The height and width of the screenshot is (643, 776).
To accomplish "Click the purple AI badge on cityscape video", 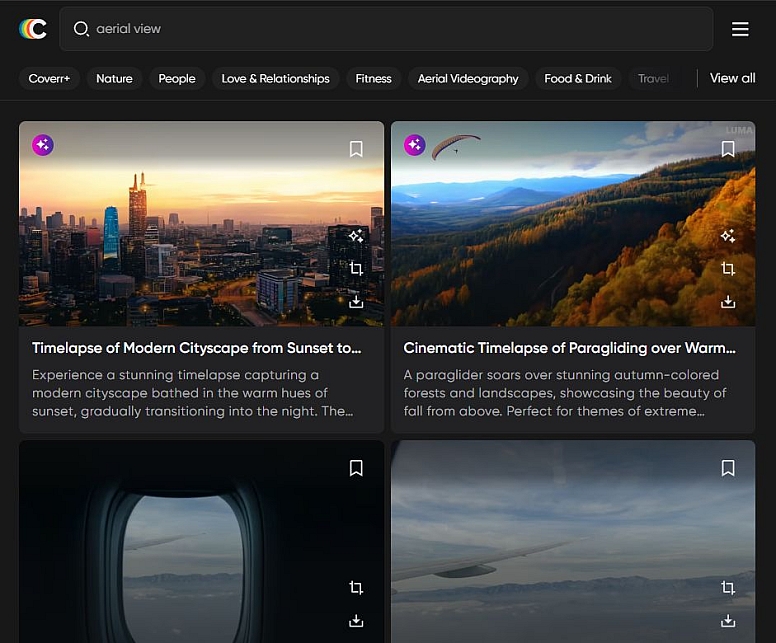I will click(x=43, y=145).
